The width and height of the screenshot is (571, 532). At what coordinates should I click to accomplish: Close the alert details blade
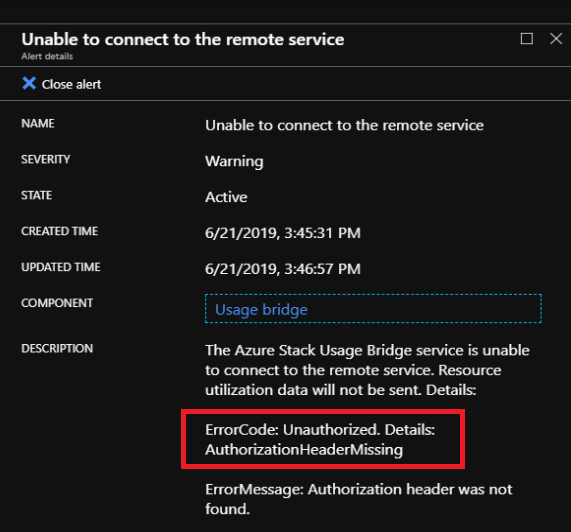click(556, 39)
